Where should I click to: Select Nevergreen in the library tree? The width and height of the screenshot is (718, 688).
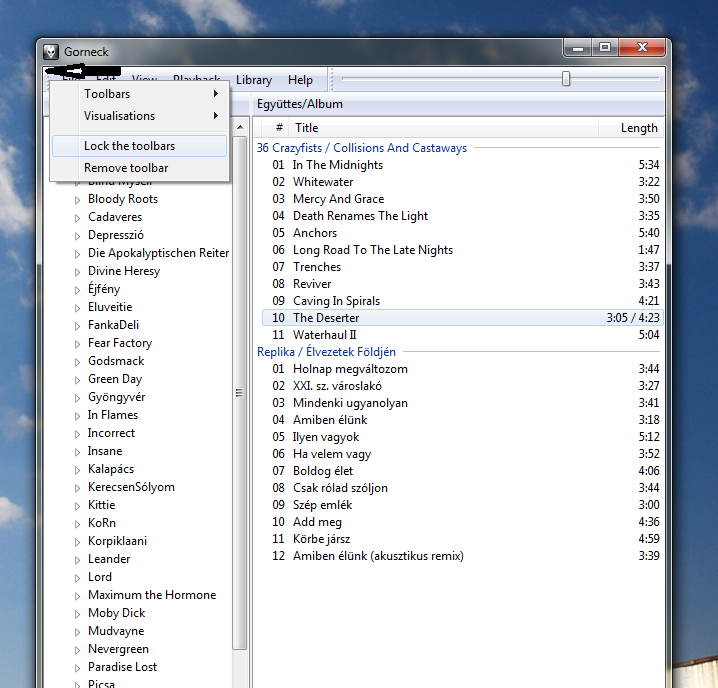(118, 649)
